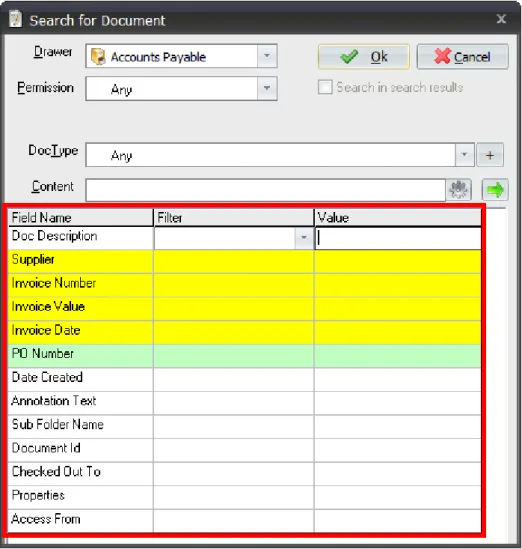Select the Document Id field row

pyautogui.click(x=244, y=450)
